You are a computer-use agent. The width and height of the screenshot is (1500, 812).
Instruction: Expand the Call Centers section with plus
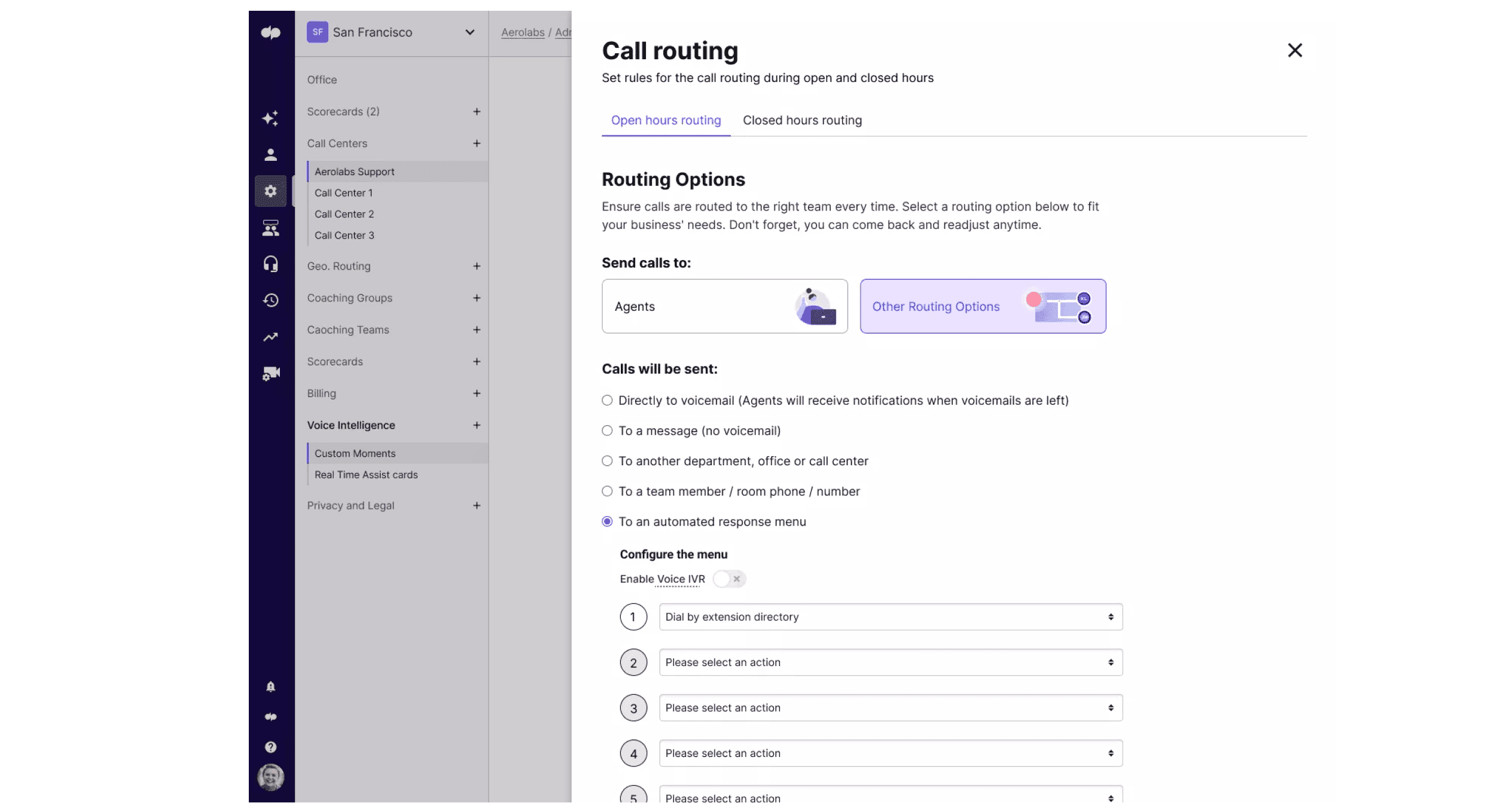[477, 144]
